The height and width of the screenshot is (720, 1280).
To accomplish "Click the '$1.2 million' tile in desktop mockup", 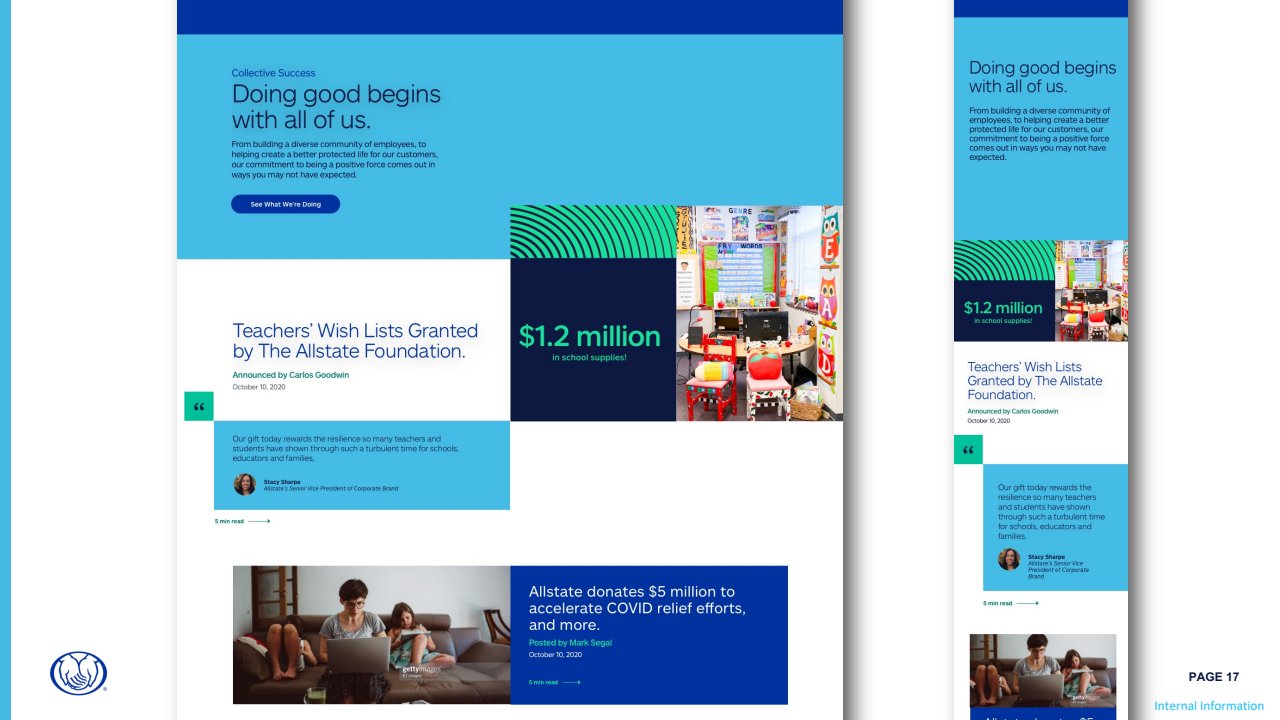I will pos(593,340).
